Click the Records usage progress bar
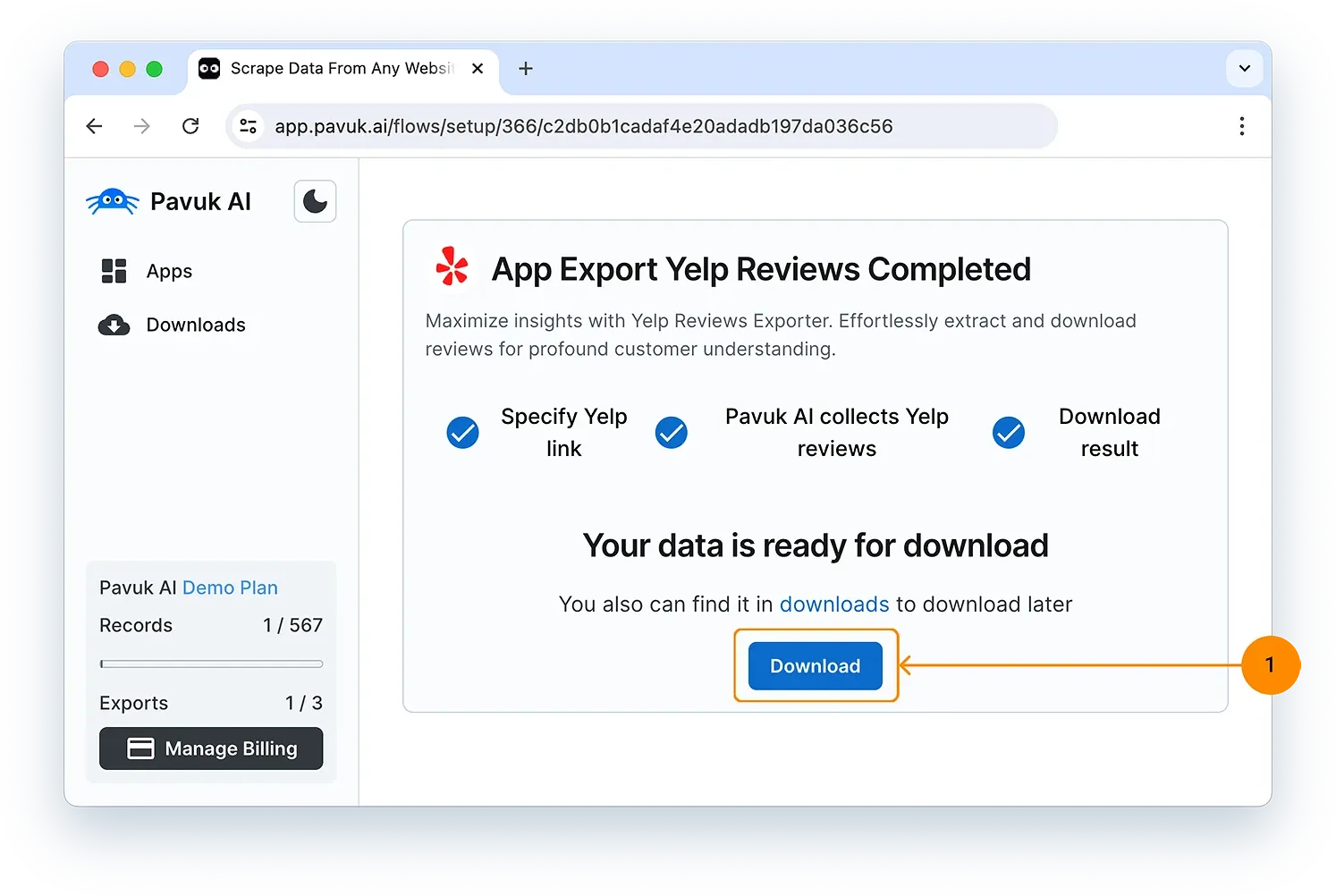The image size is (1336, 896). coord(211,664)
